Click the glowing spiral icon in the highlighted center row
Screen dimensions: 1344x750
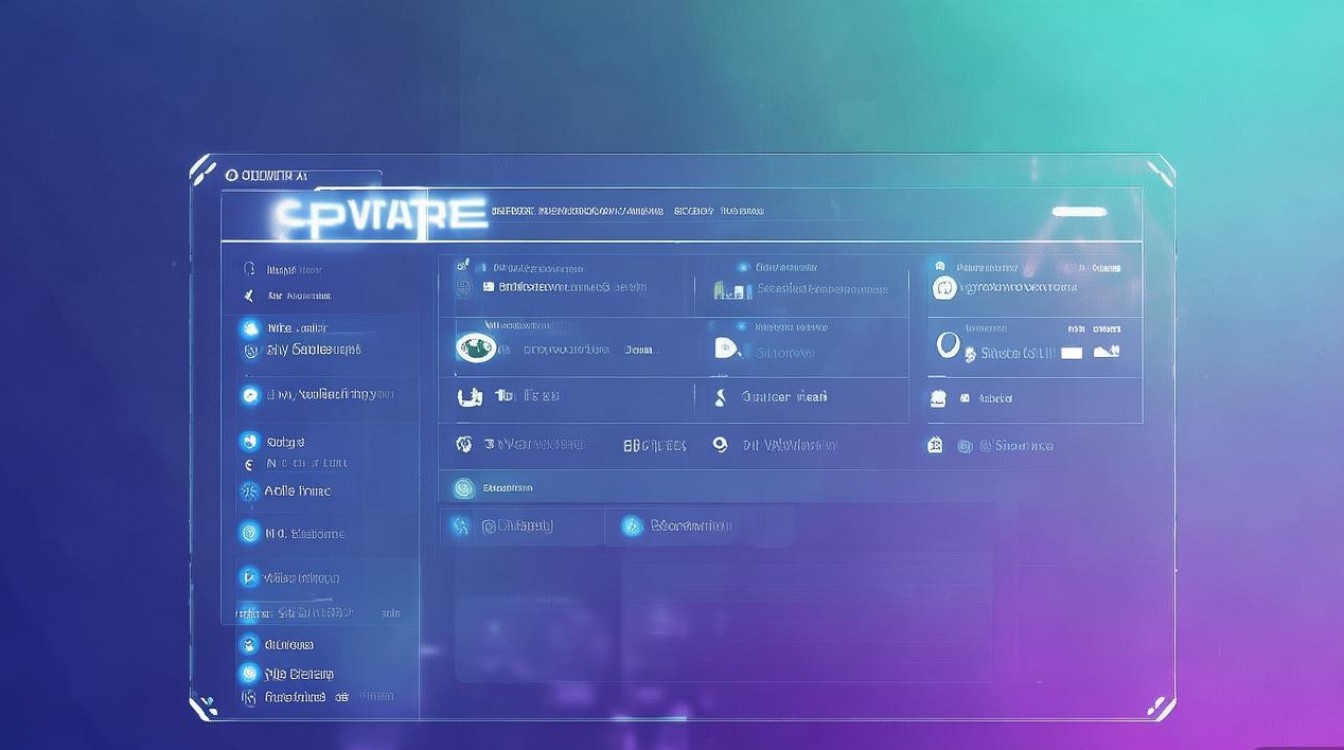[x=463, y=488]
